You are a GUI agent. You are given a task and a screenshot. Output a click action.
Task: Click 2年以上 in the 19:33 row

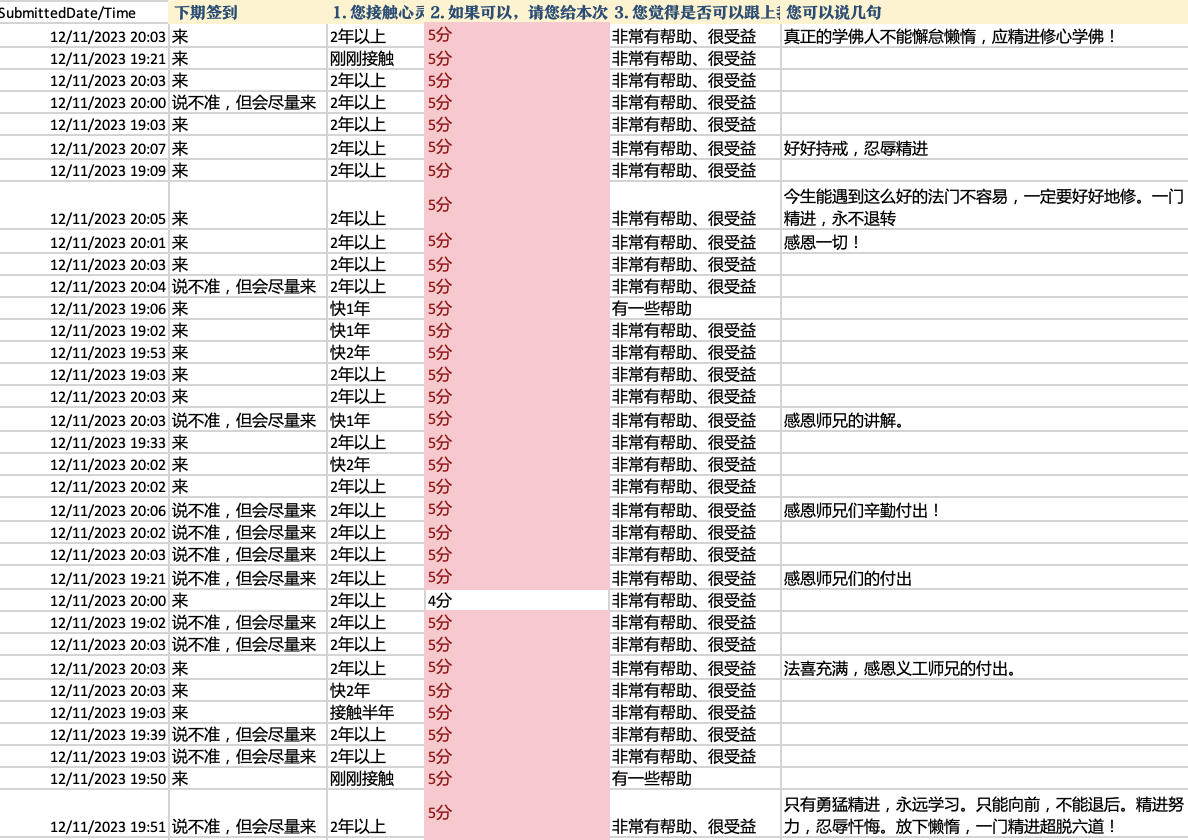click(x=358, y=442)
